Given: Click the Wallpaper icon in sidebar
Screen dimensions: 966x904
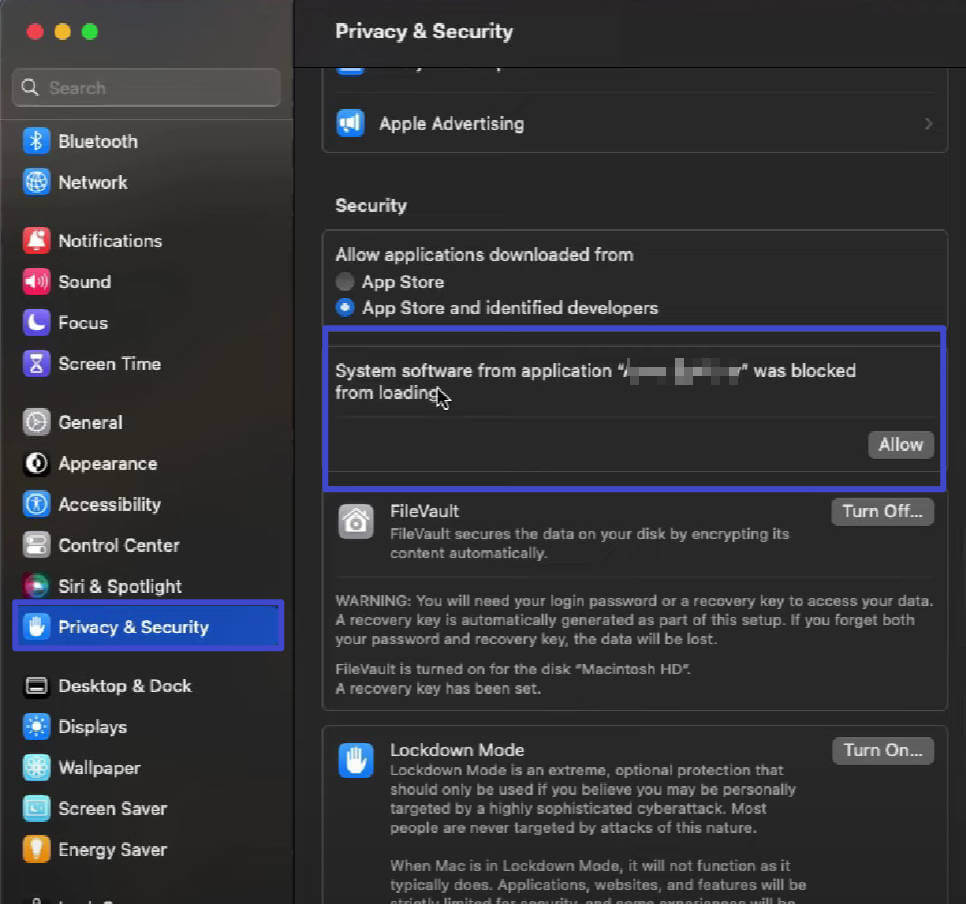Looking at the screenshot, I should pyautogui.click(x=36, y=768).
